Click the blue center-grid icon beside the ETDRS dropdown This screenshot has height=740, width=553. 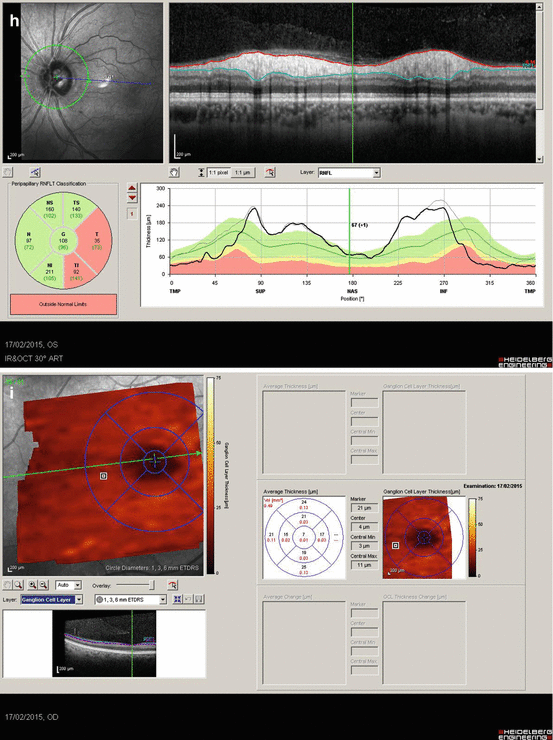177,599
